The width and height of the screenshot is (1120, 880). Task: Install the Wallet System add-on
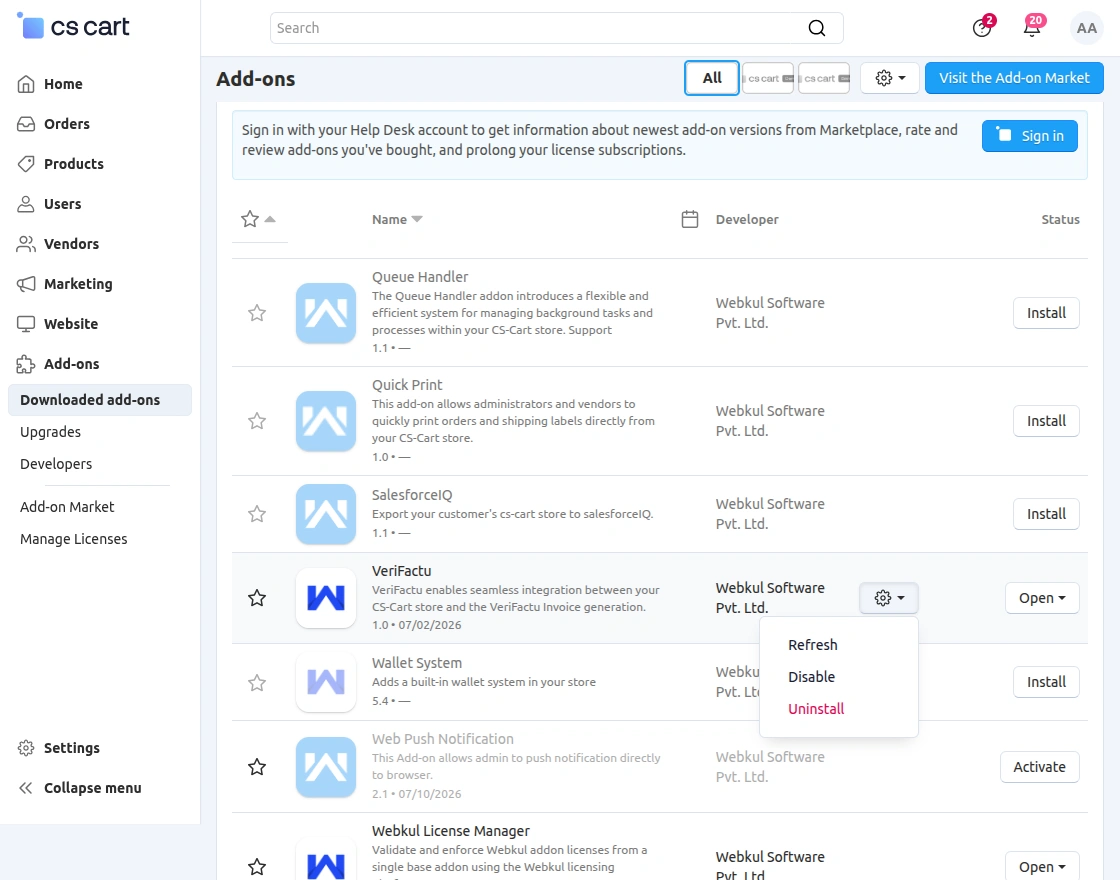click(1046, 682)
